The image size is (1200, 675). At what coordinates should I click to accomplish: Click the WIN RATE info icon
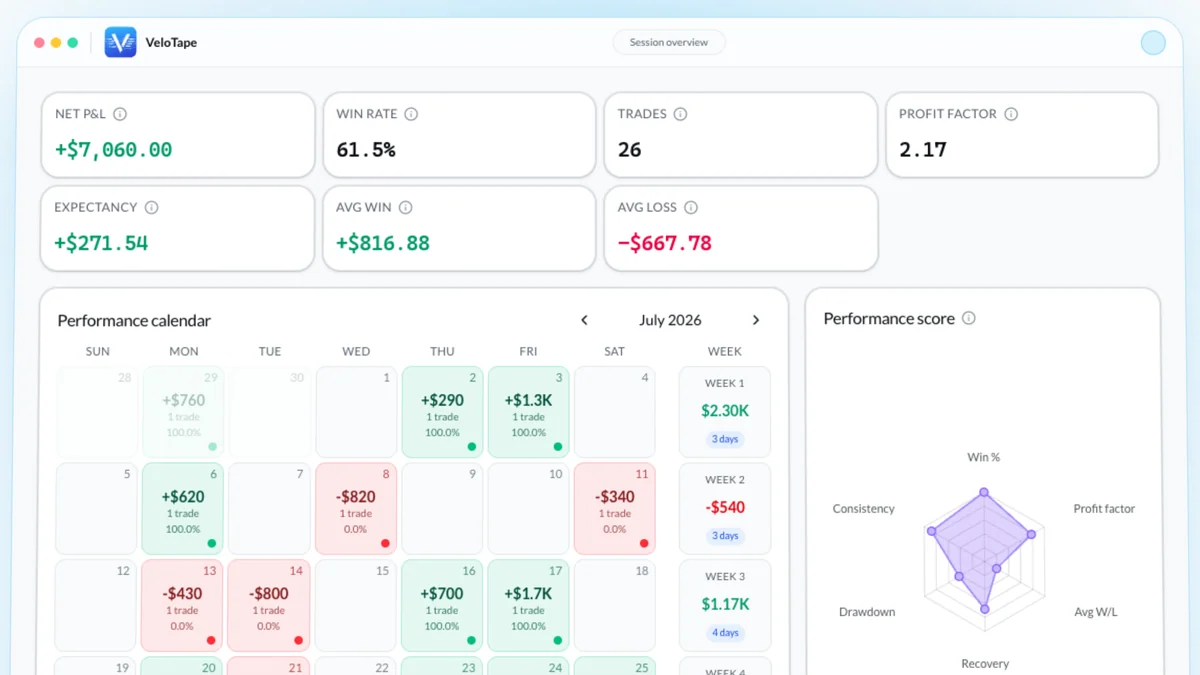coord(411,114)
